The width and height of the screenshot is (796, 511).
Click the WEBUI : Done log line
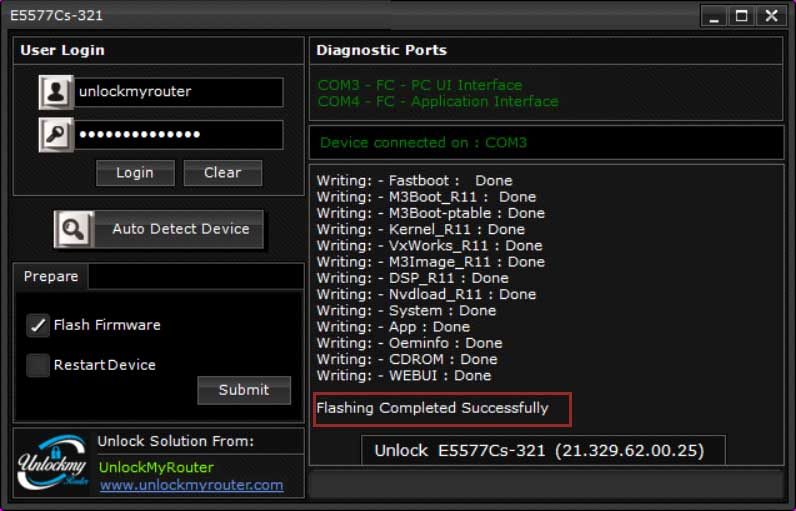[404, 376]
